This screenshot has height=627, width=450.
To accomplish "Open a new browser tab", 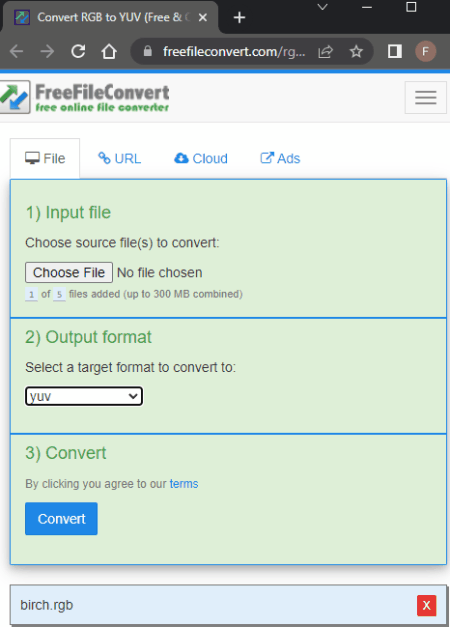I will coord(239,18).
